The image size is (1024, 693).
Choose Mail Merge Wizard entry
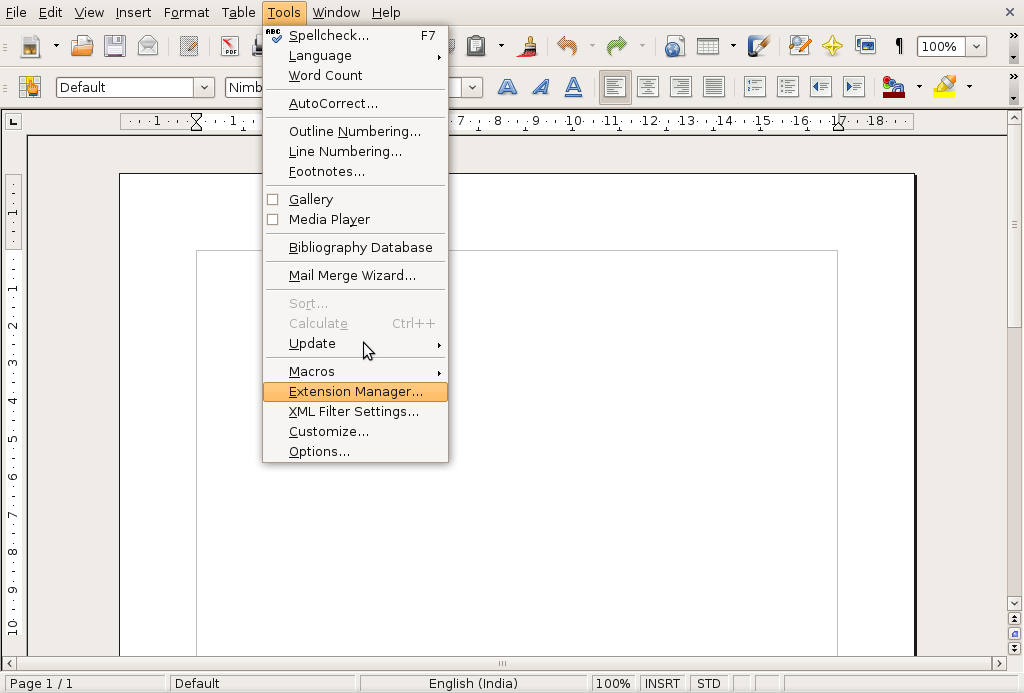pos(355,276)
